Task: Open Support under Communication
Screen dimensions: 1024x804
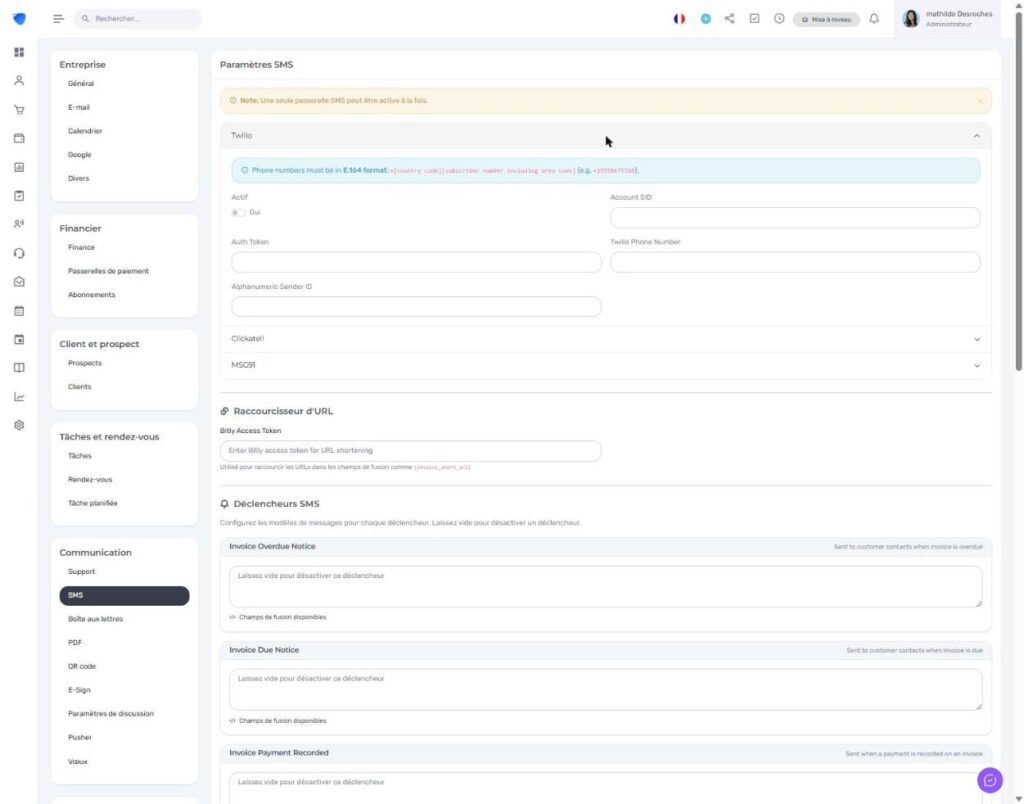Action: 81,571
